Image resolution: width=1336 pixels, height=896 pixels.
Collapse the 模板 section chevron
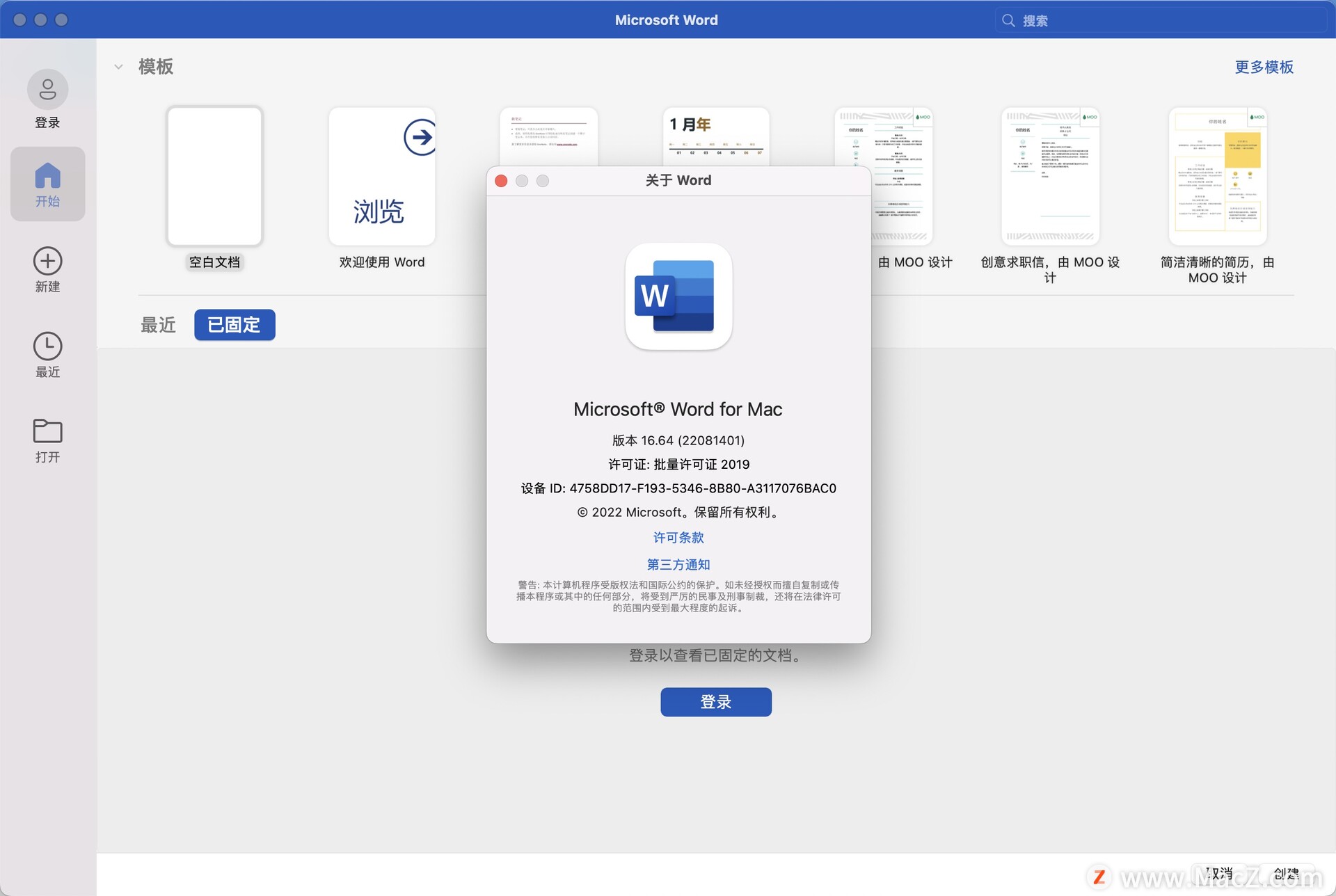(118, 67)
